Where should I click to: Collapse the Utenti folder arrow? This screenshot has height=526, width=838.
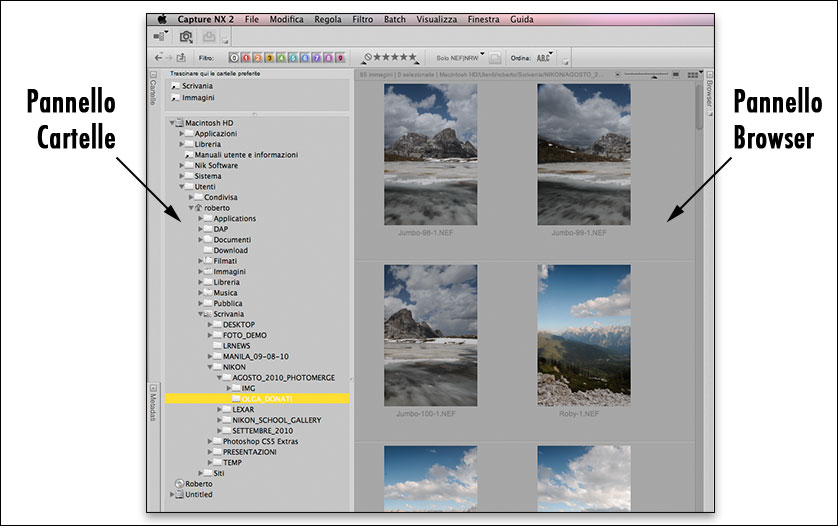(x=182, y=187)
